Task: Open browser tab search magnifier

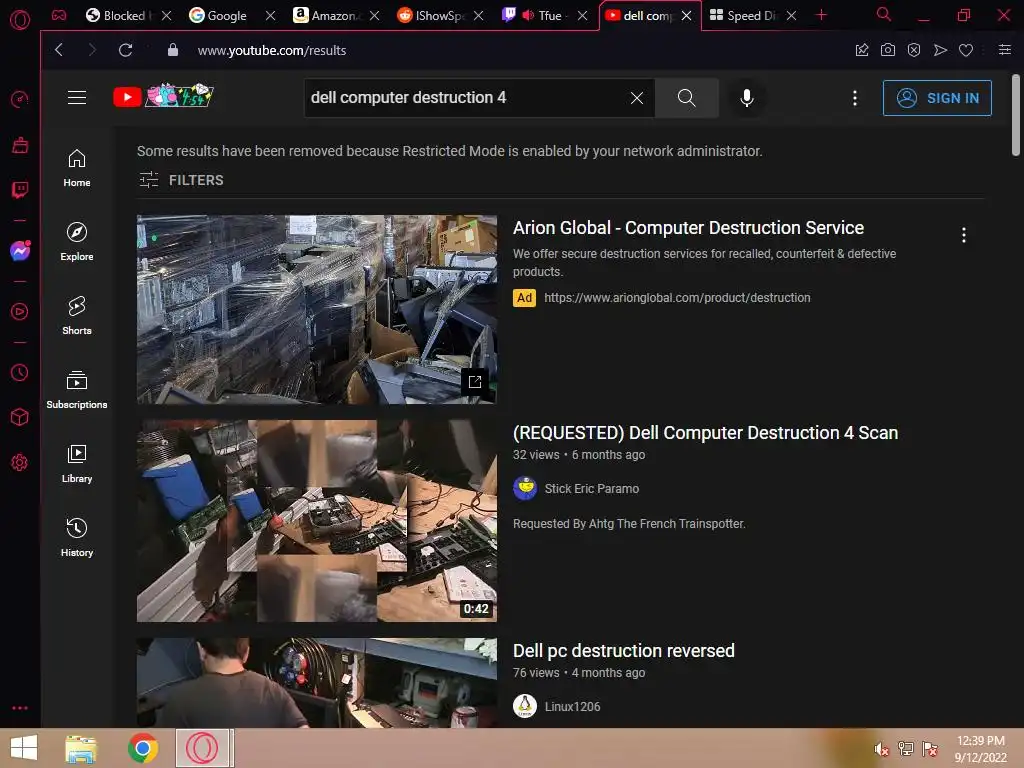Action: [x=883, y=14]
